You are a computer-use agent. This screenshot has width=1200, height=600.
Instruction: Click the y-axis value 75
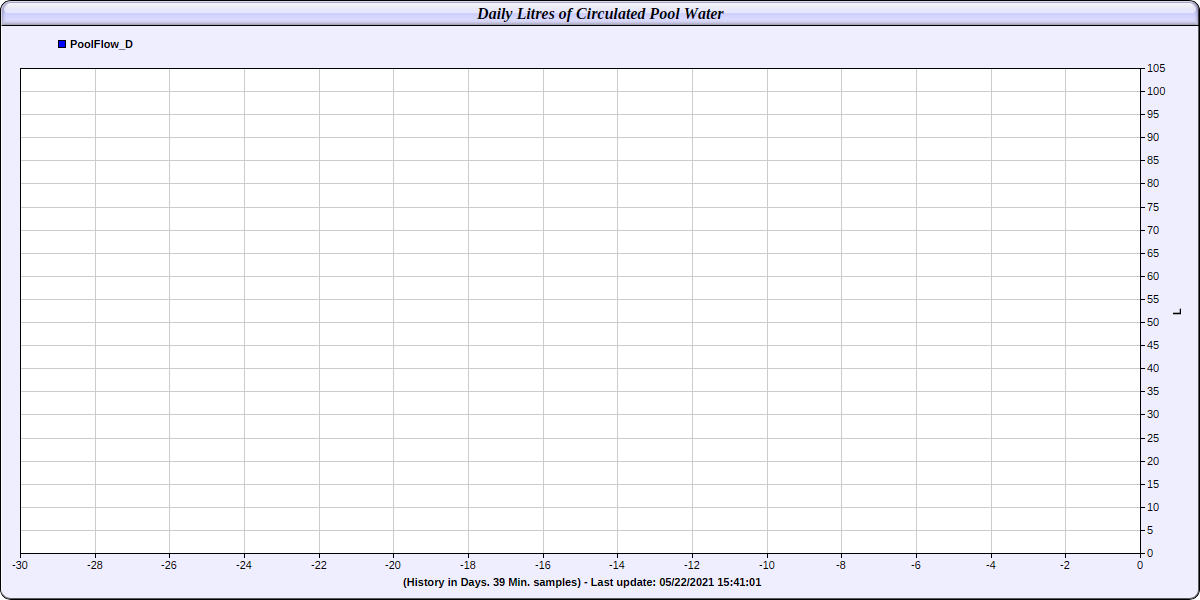tap(1153, 207)
